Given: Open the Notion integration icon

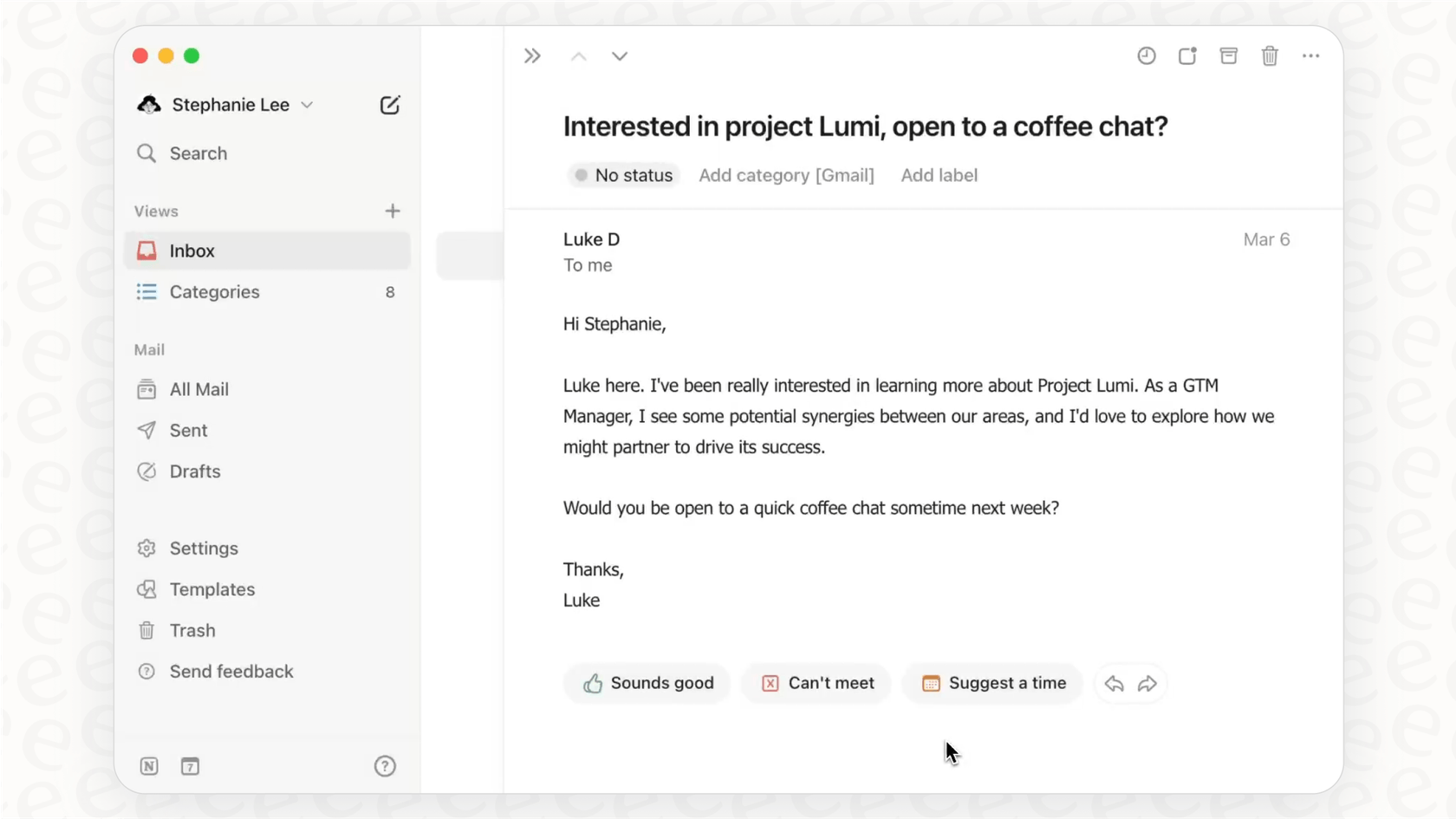Looking at the screenshot, I should pyautogui.click(x=148, y=766).
